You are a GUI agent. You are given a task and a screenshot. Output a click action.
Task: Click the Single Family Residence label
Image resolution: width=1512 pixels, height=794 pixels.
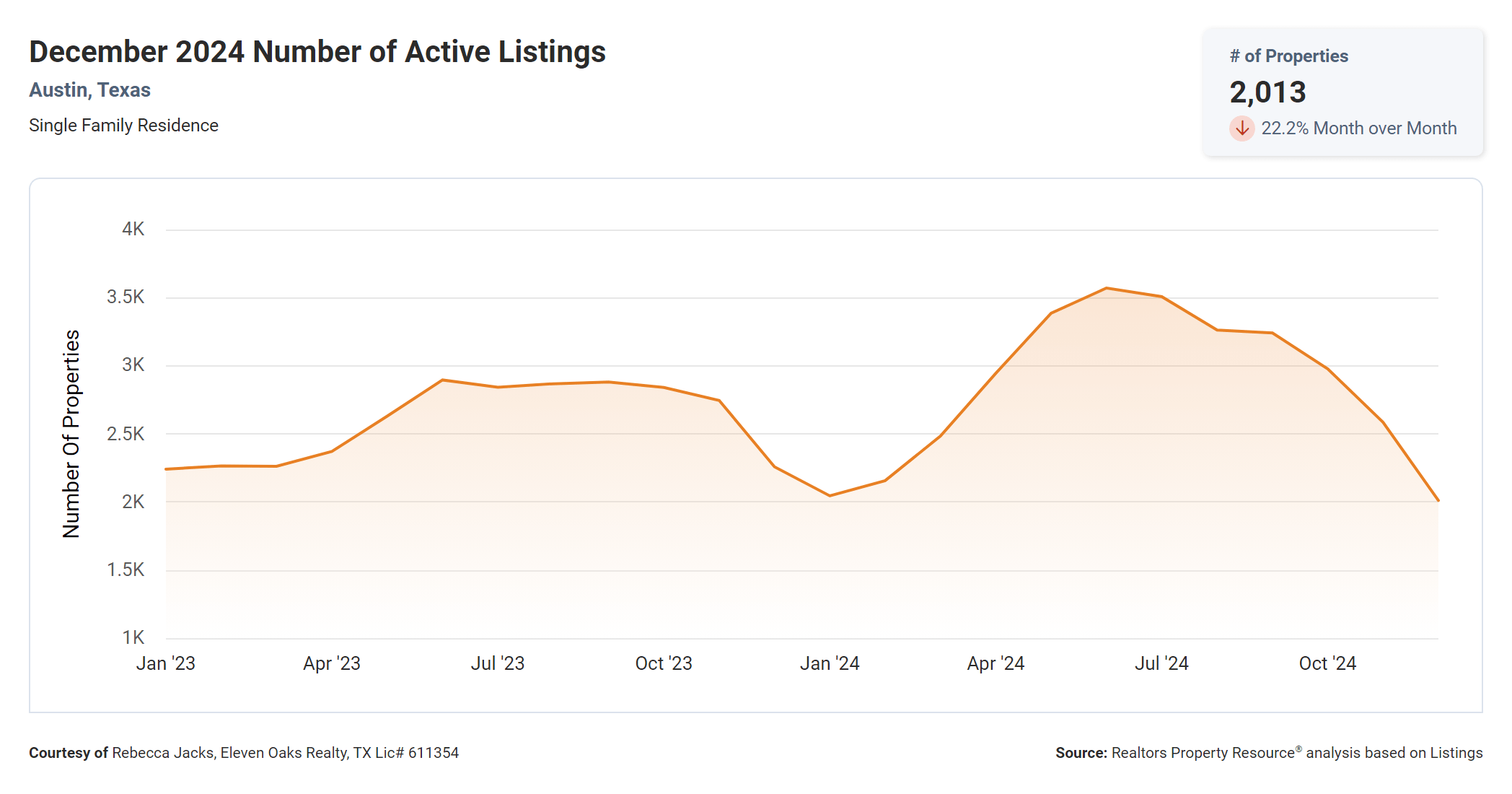[123, 126]
